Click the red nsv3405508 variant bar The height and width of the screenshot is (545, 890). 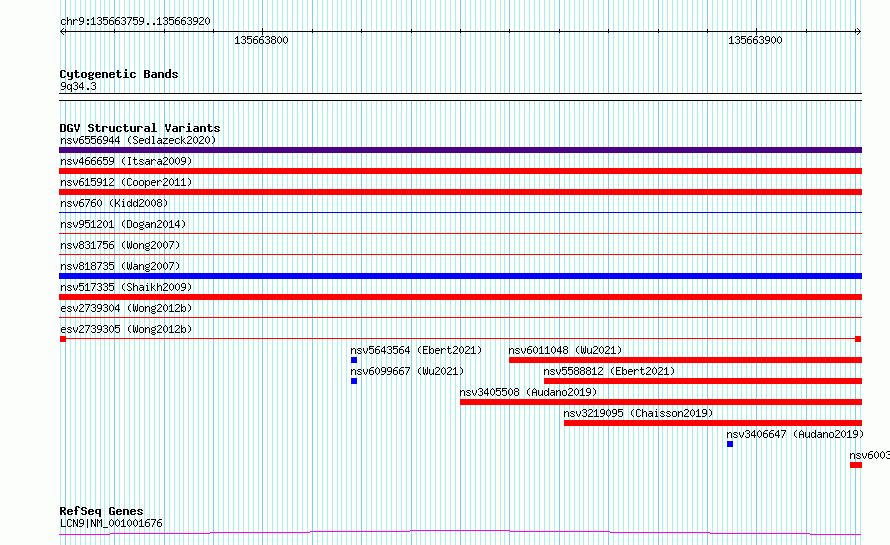pos(661,402)
